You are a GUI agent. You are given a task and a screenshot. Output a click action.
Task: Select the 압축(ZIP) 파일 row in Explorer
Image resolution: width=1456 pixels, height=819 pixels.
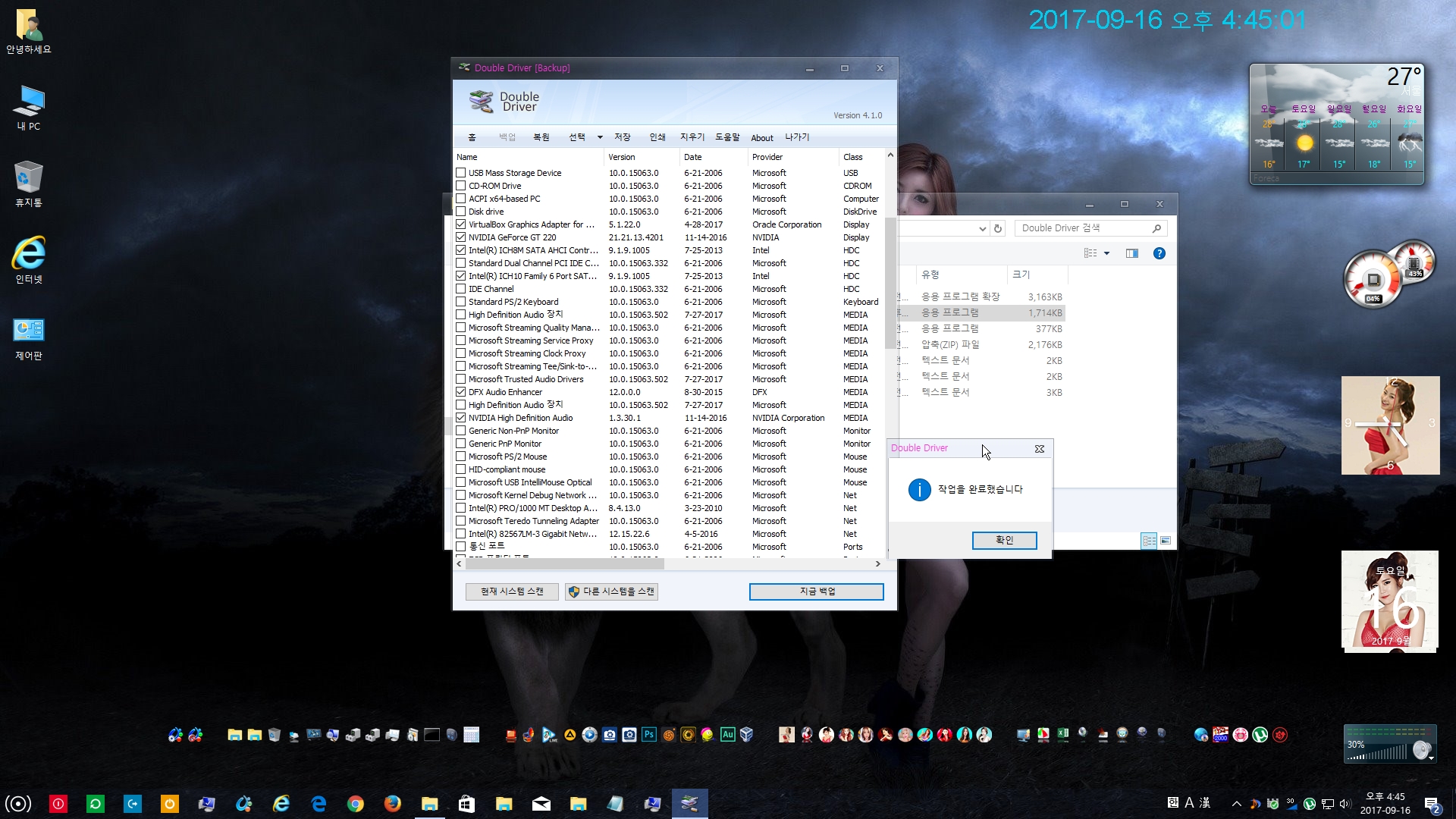point(983,345)
